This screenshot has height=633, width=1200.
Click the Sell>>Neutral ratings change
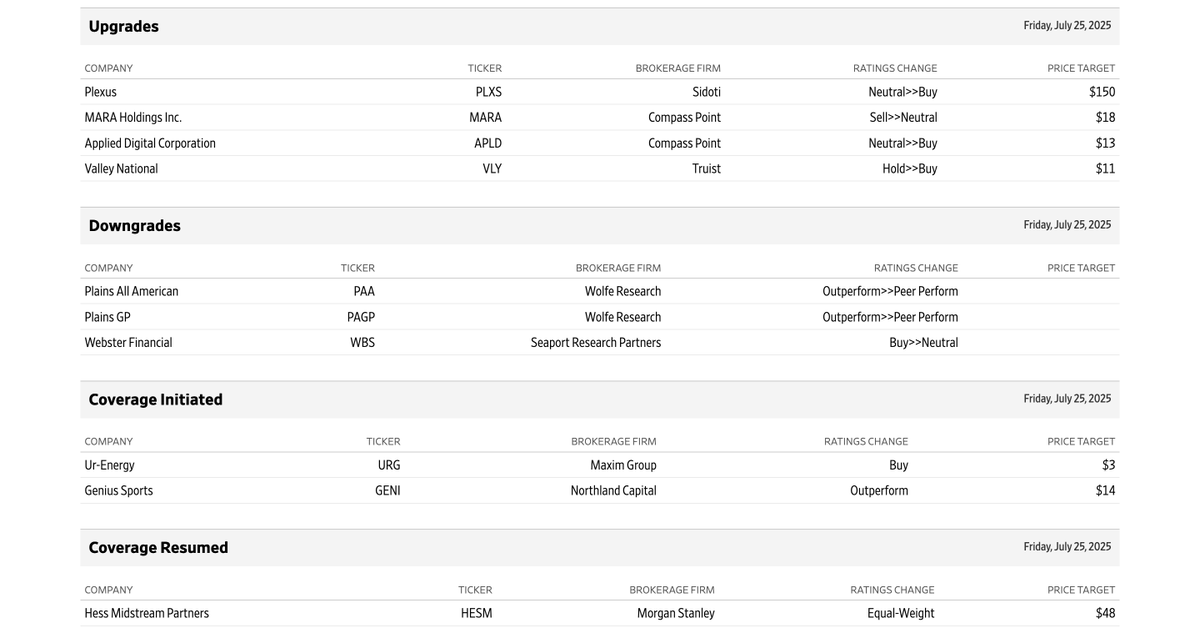tap(904, 118)
